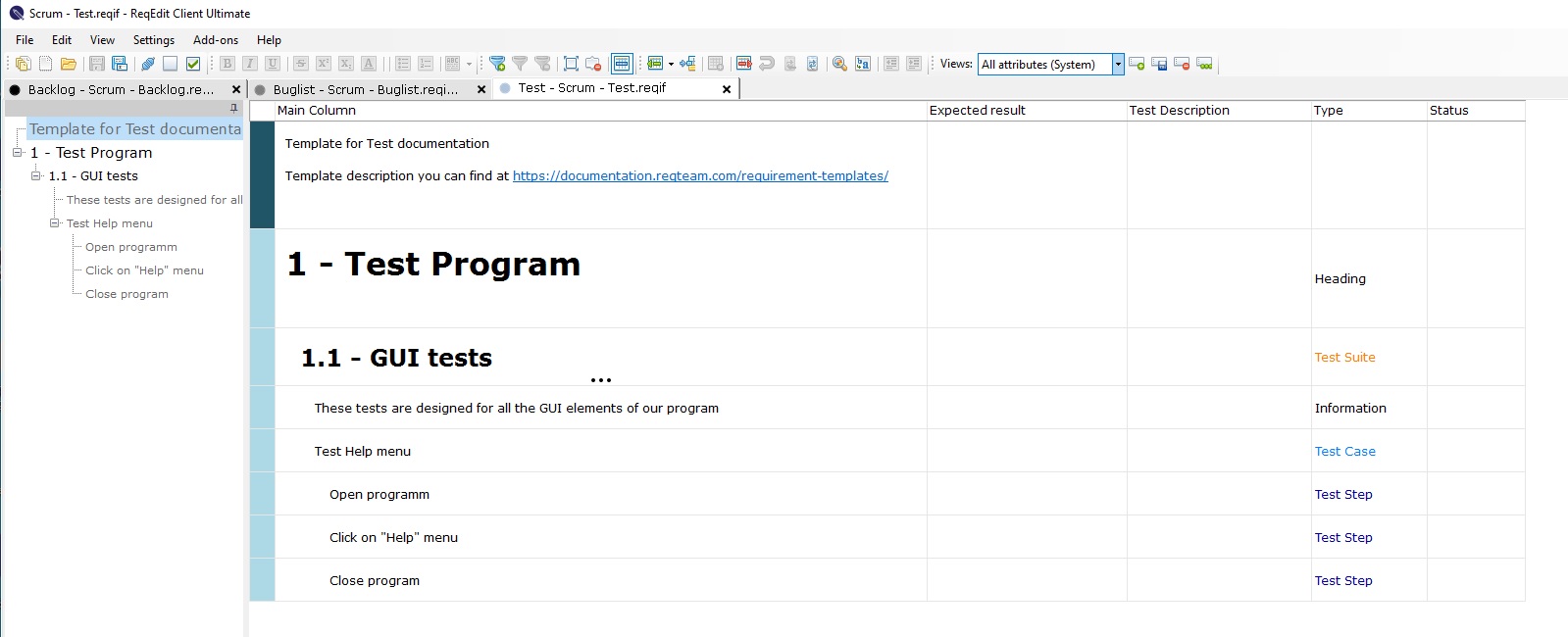
Task: Open the Help menu
Action: (x=269, y=40)
